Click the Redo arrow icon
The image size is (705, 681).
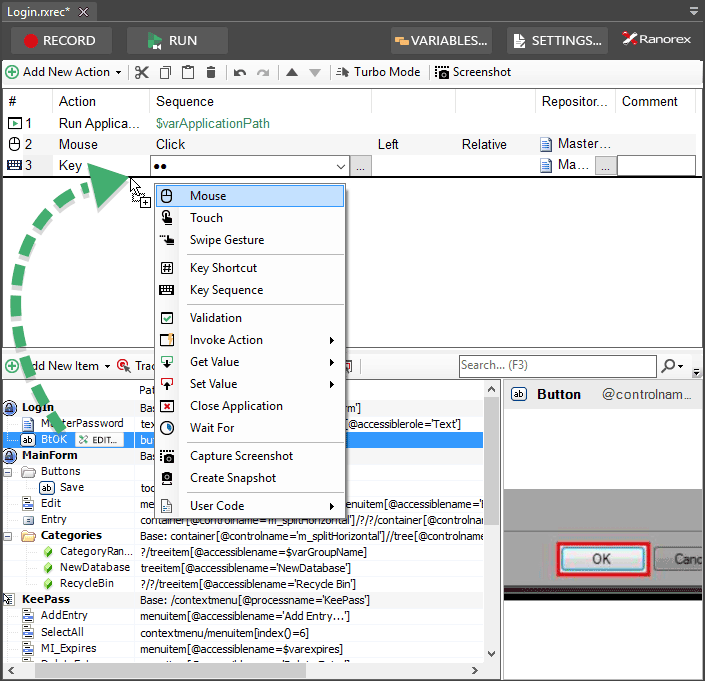(x=263, y=72)
